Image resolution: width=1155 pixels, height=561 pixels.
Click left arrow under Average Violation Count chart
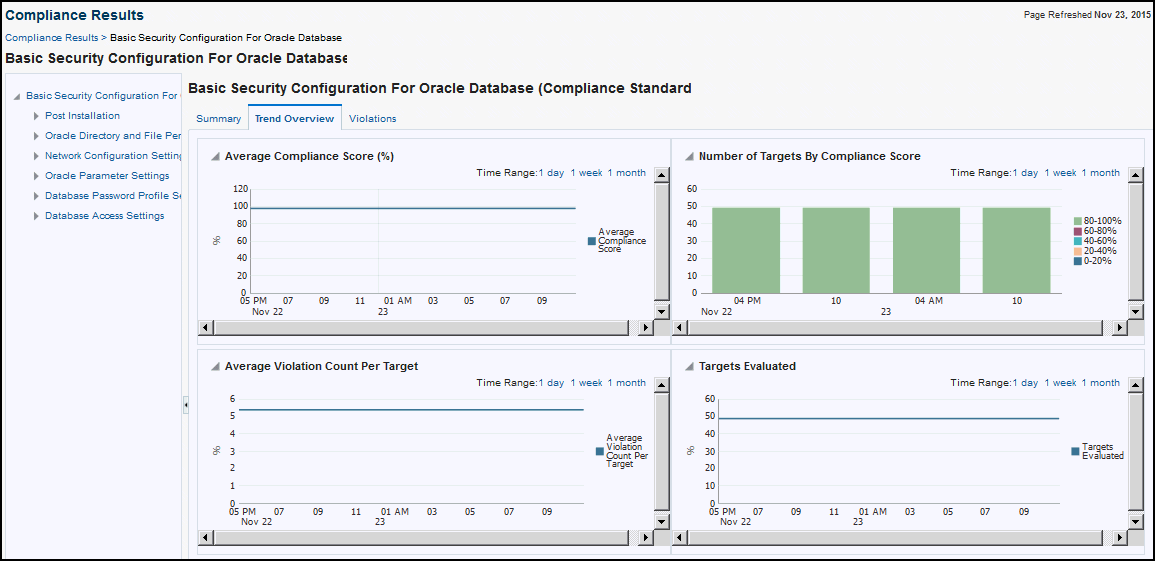pyautogui.click(x=206, y=537)
